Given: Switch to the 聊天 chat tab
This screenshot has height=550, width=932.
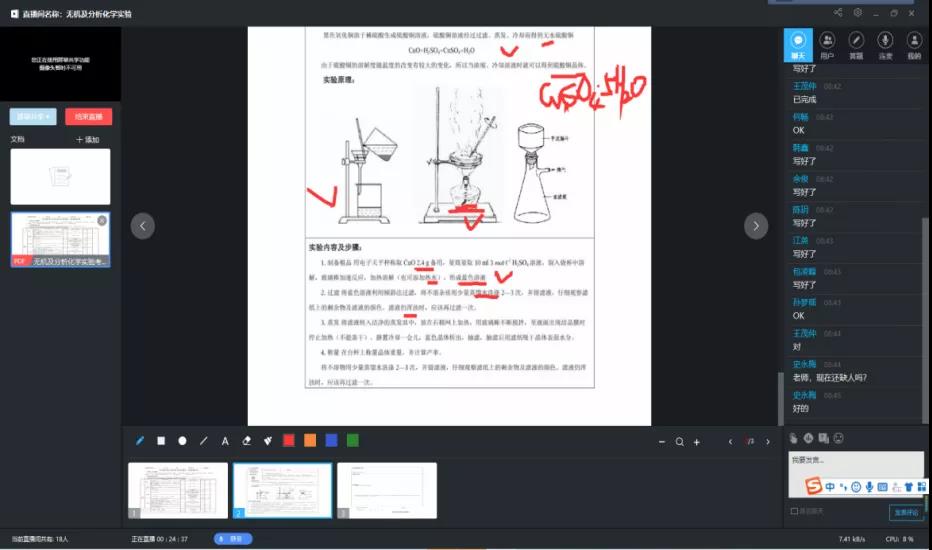Looking at the screenshot, I should tap(798, 45).
